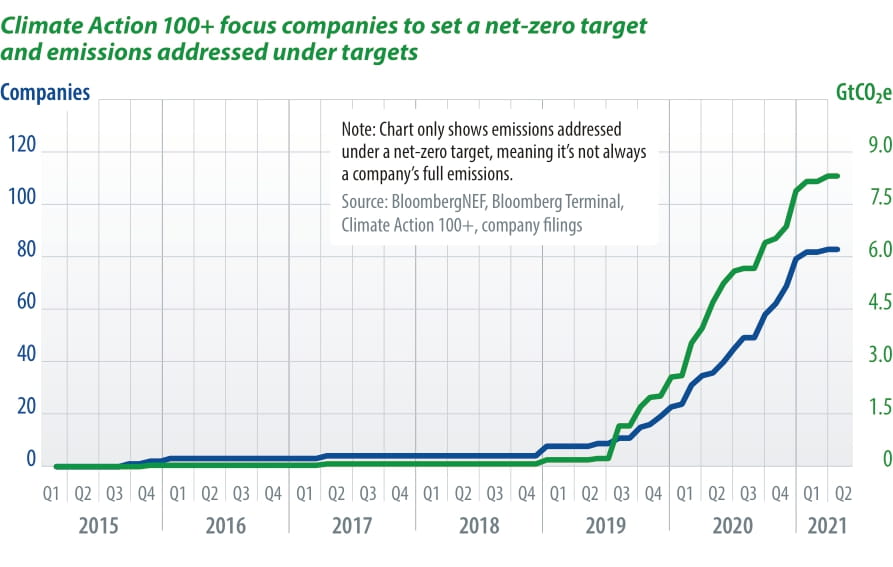
Task: Select the 2021 year label
Action: (x=827, y=526)
